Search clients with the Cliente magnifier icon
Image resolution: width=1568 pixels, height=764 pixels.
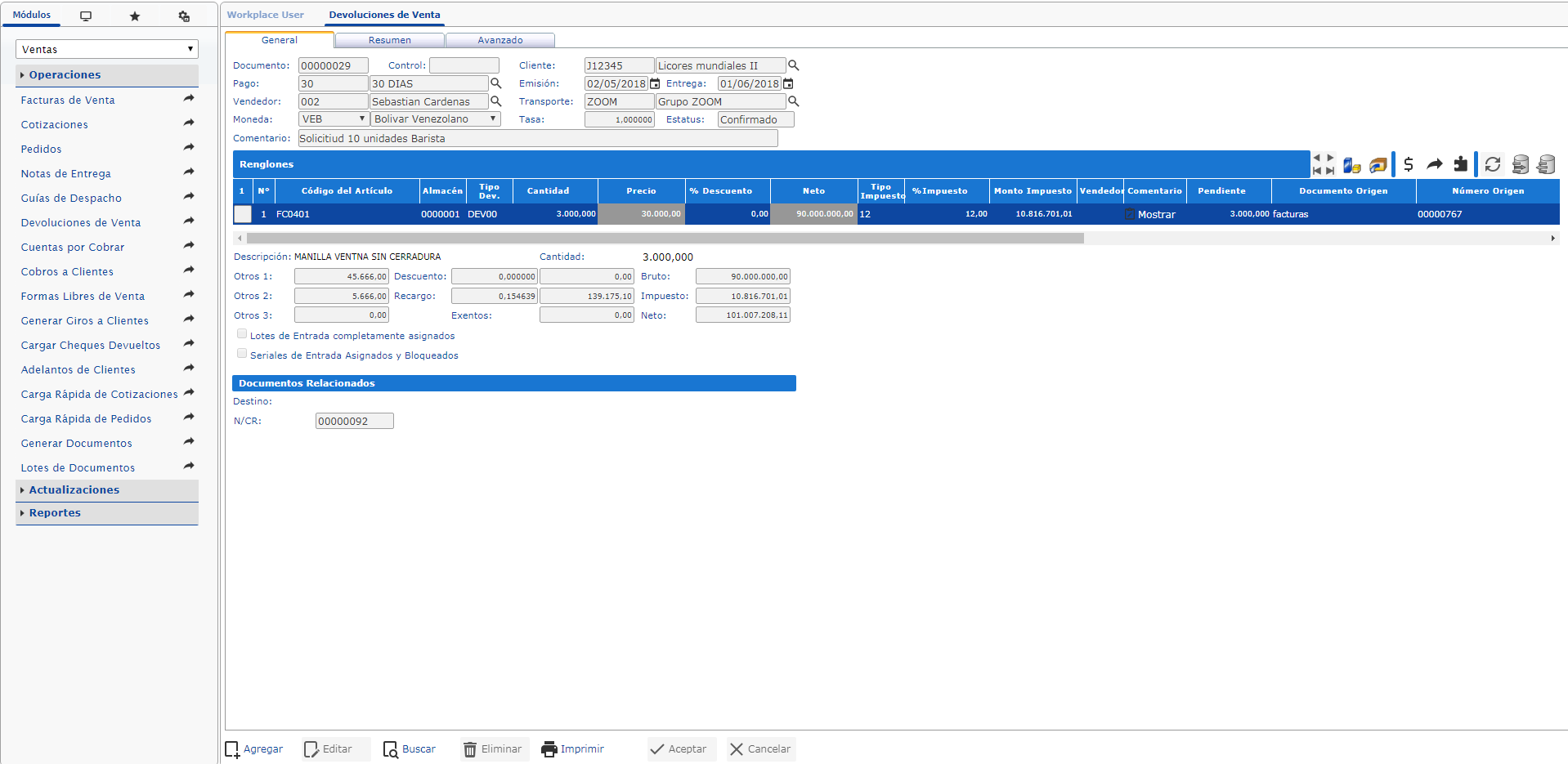pyautogui.click(x=793, y=65)
